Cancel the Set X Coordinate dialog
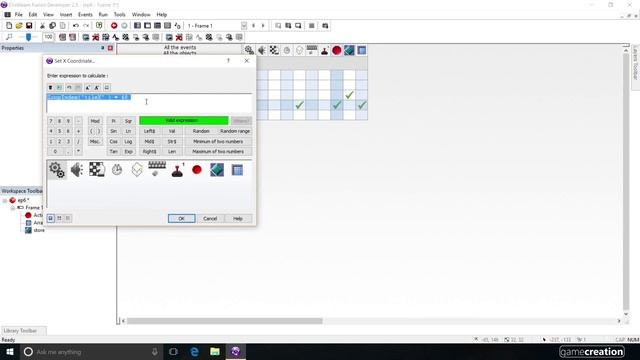640x360 pixels. [x=210, y=219]
